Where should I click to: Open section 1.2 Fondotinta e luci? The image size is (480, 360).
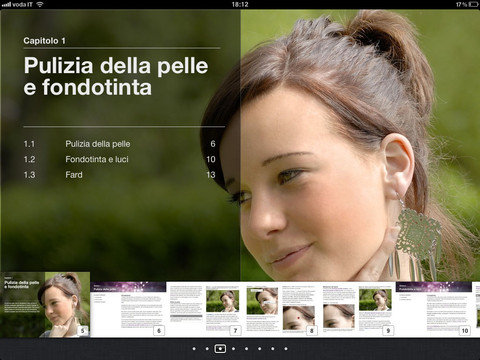119,159
